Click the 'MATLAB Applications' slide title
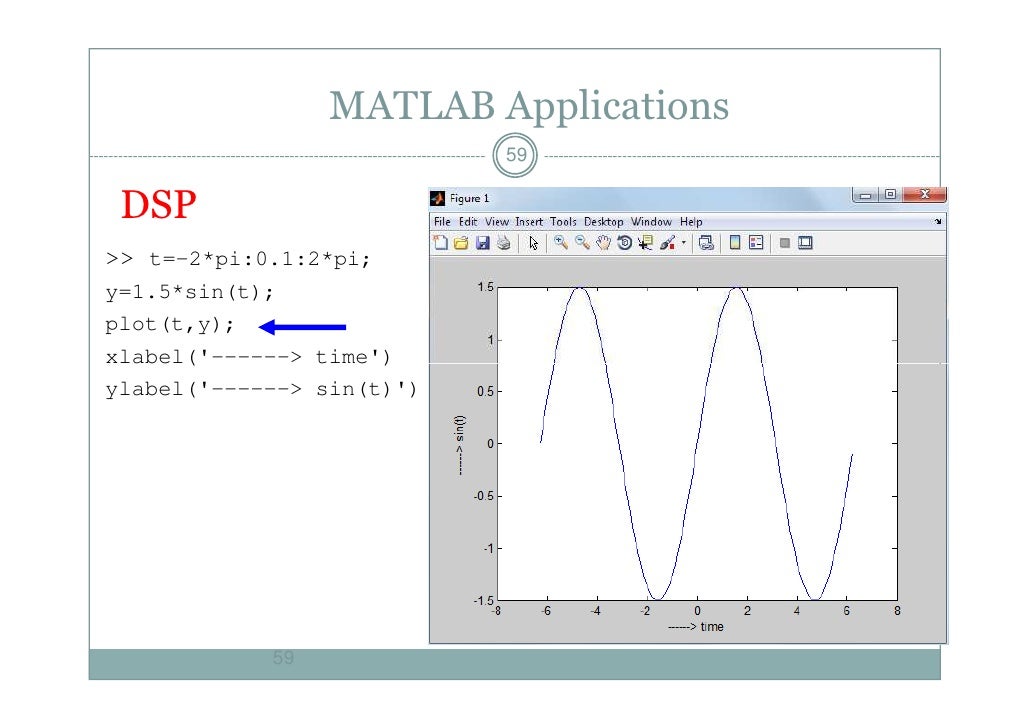 [529, 106]
